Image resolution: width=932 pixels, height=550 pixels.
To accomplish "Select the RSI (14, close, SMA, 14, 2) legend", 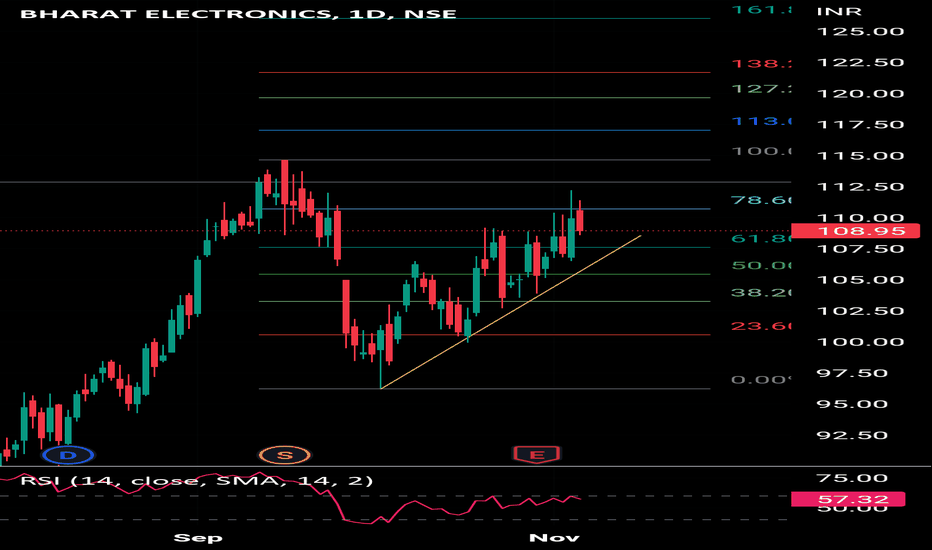I will click(x=197, y=480).
